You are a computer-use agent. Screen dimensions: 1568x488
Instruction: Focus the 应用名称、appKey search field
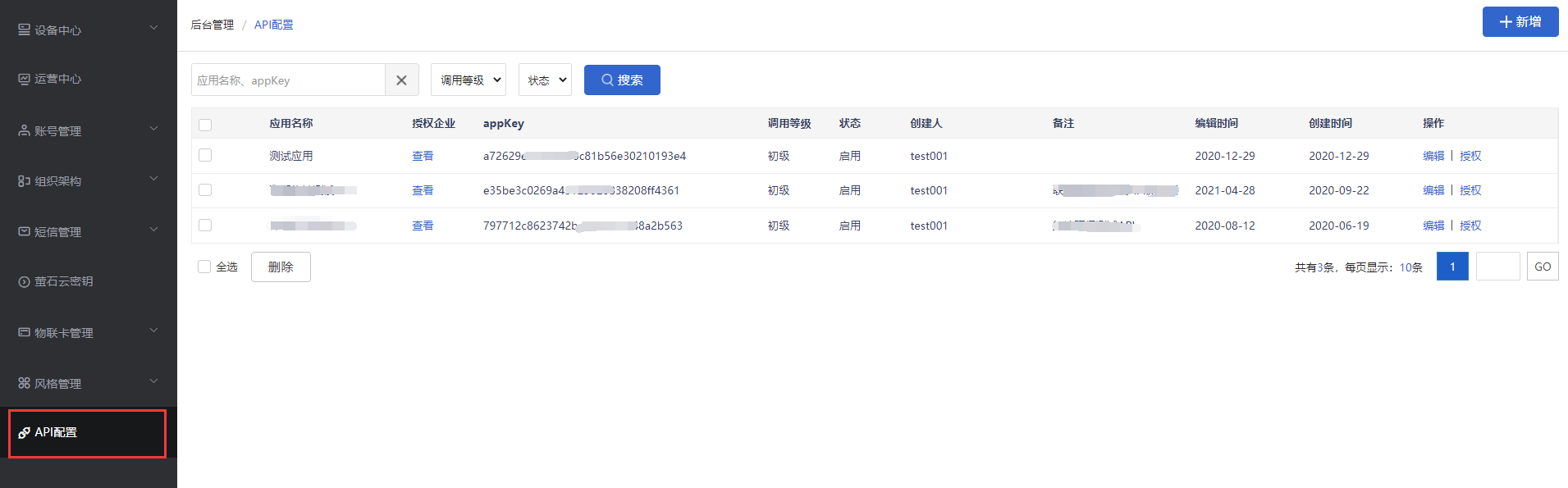(x=288, y=80)
